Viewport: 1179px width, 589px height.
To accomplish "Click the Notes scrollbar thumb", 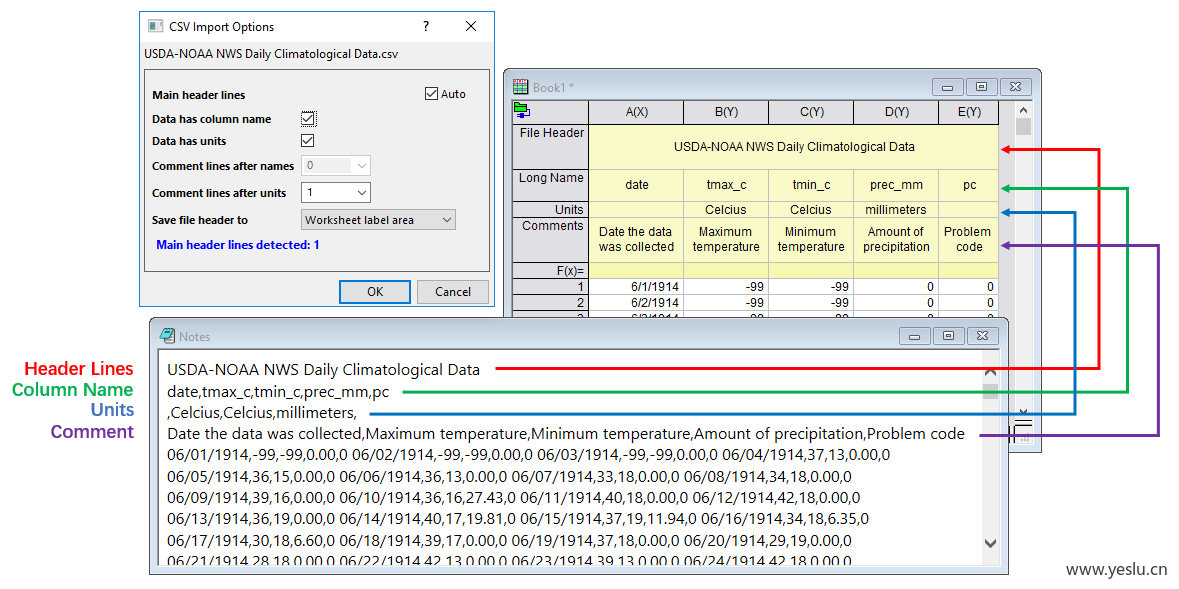I will click(x=990, y=391).
